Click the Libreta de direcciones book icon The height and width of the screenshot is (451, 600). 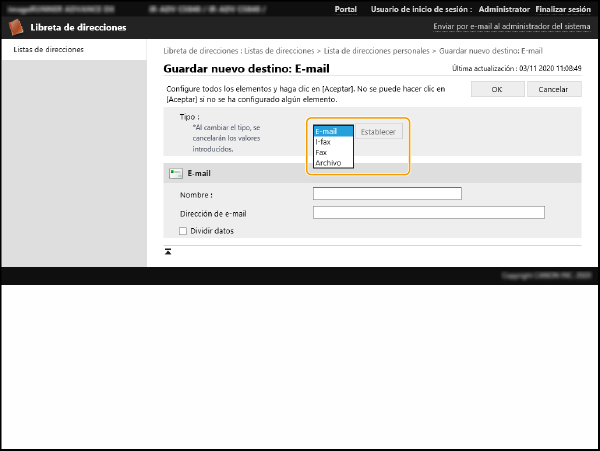pyautogui.click(x=16, y=27)
